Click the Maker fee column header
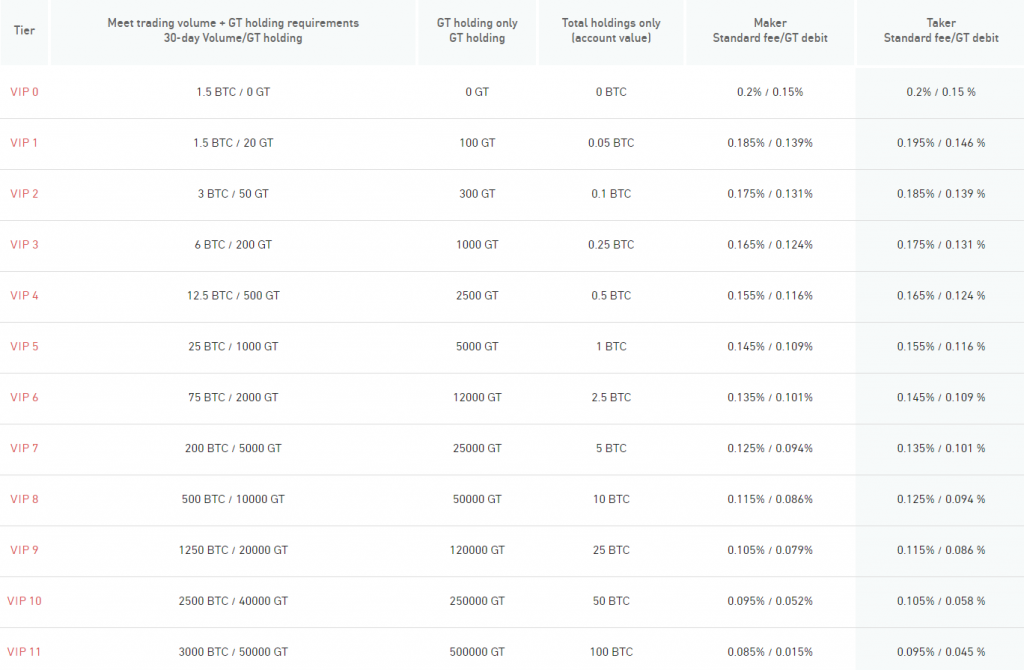 pyautogui.click(x=769, y=30)
